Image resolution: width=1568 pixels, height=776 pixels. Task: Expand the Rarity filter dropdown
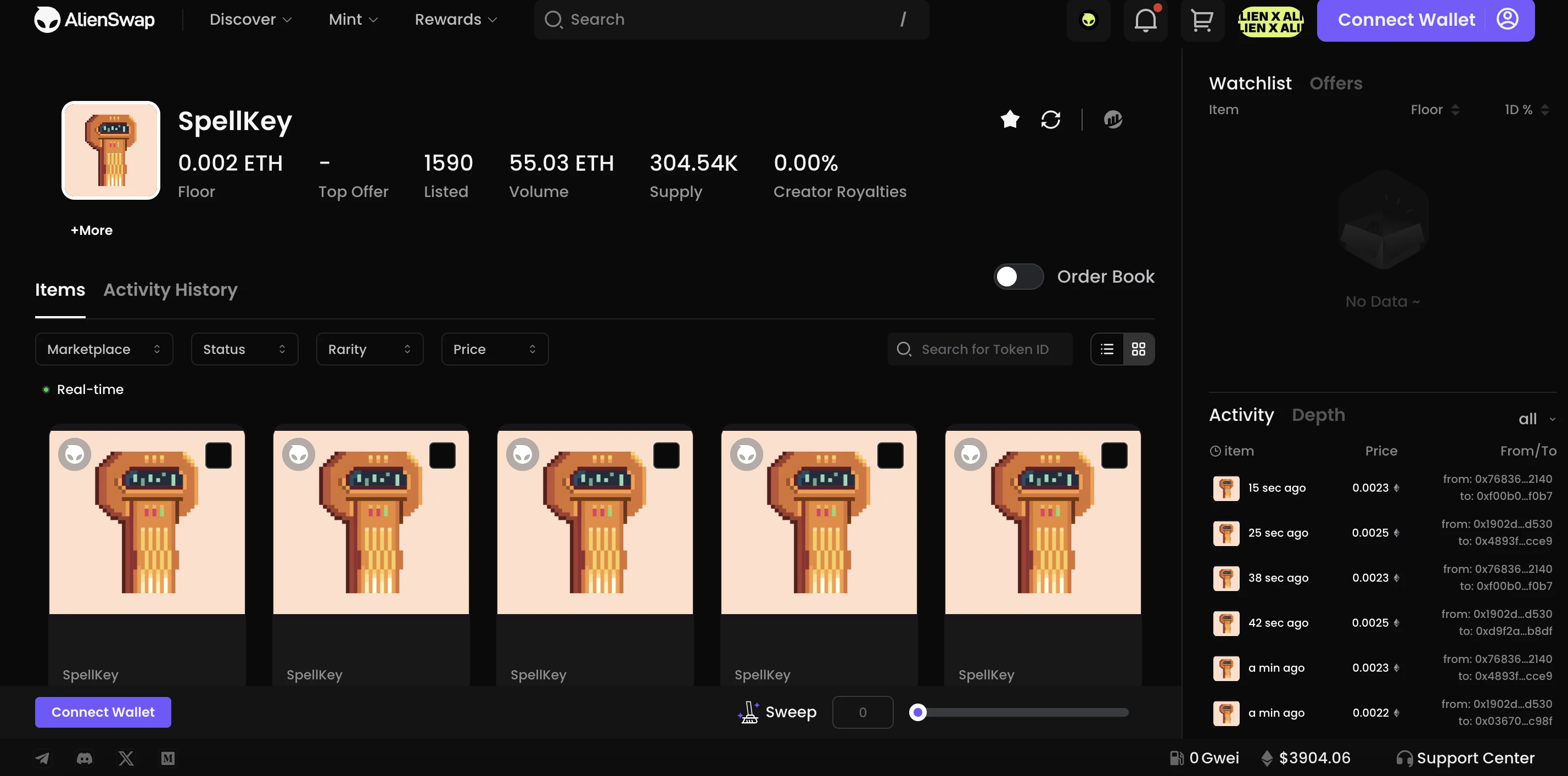pos(370,349)
